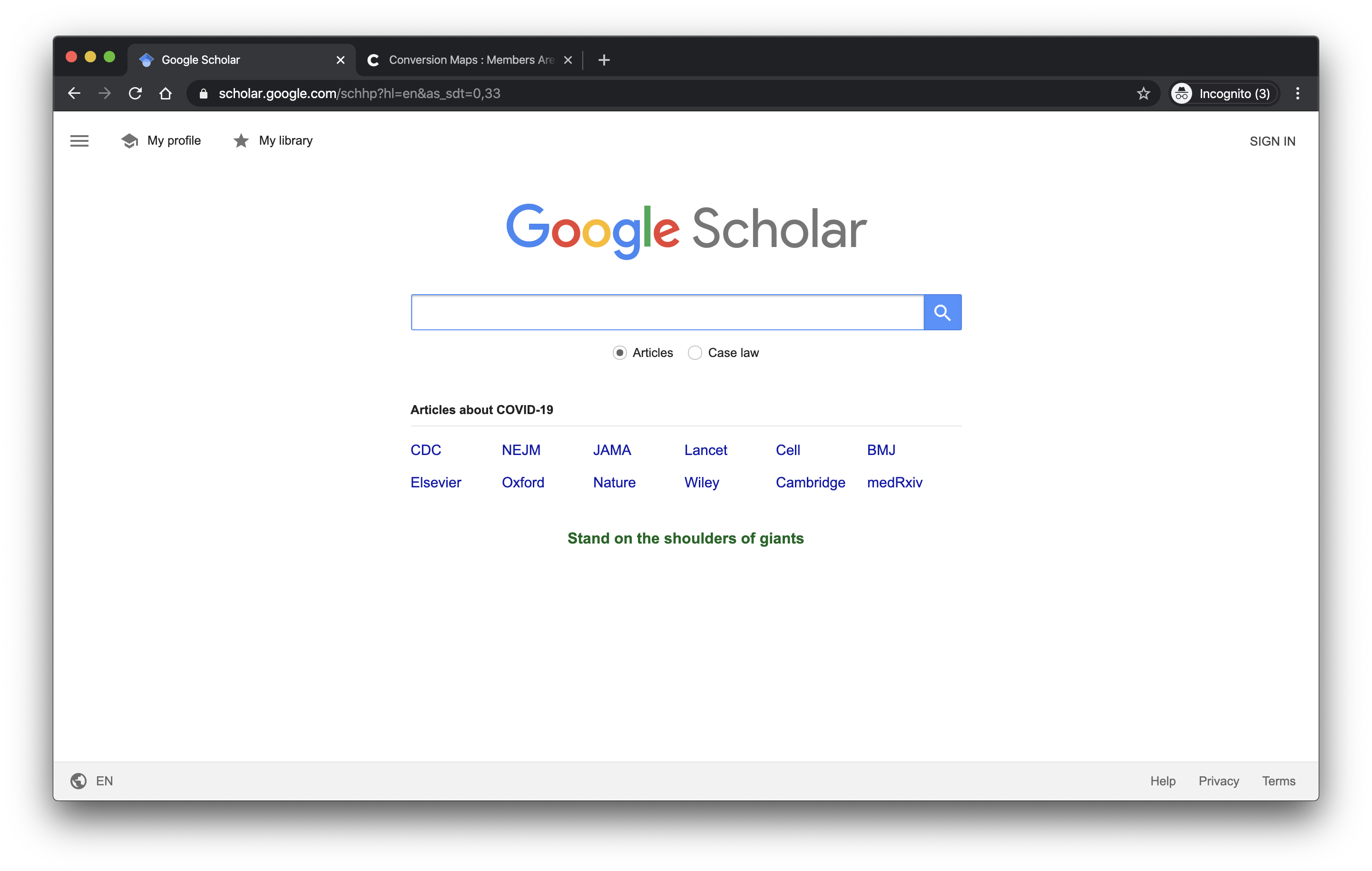Click the browser home icon
Viewport: 1372px width, 871px height.
click(x=167, y=93)
